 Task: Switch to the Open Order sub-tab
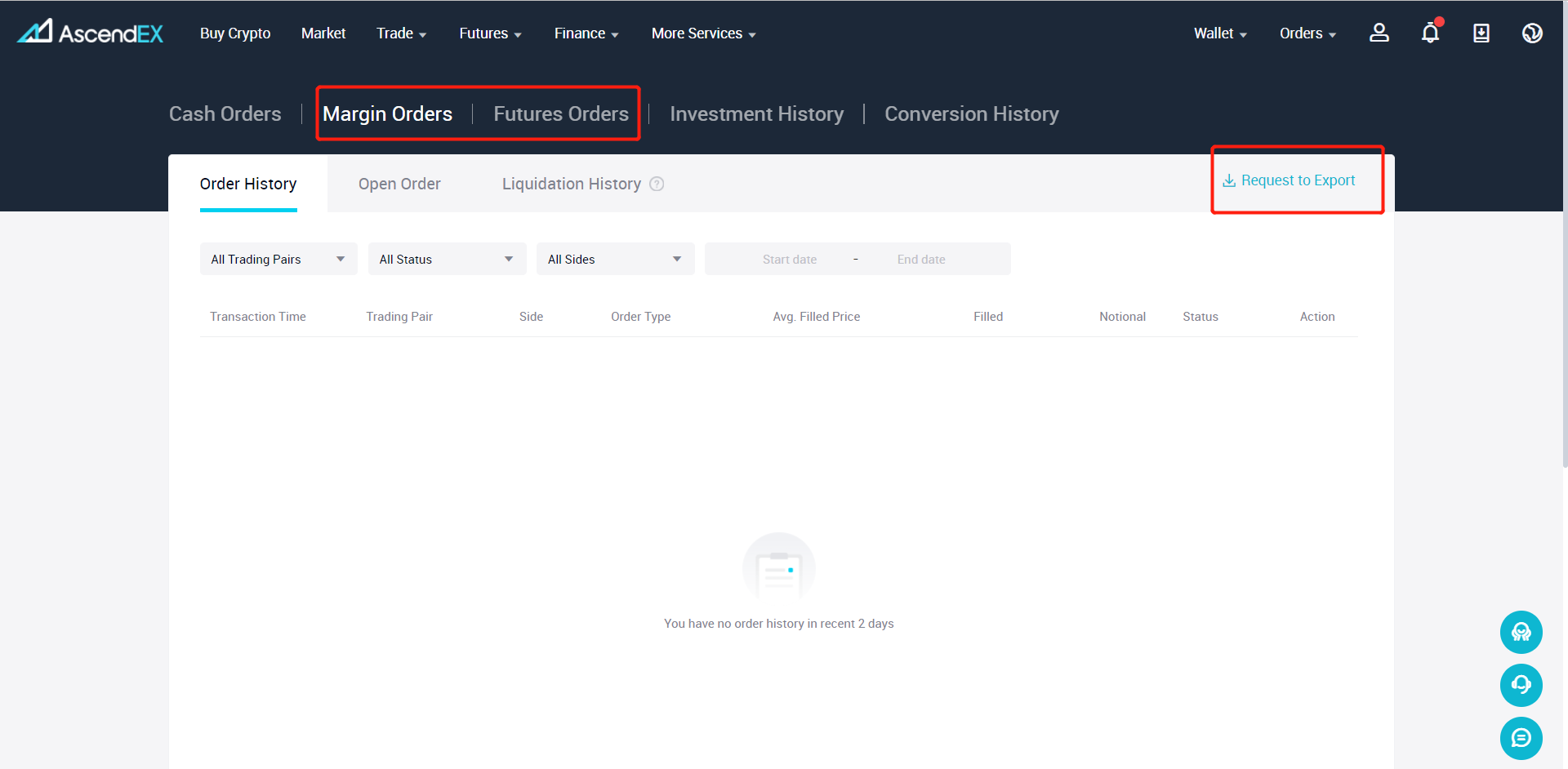coord(399,184)
